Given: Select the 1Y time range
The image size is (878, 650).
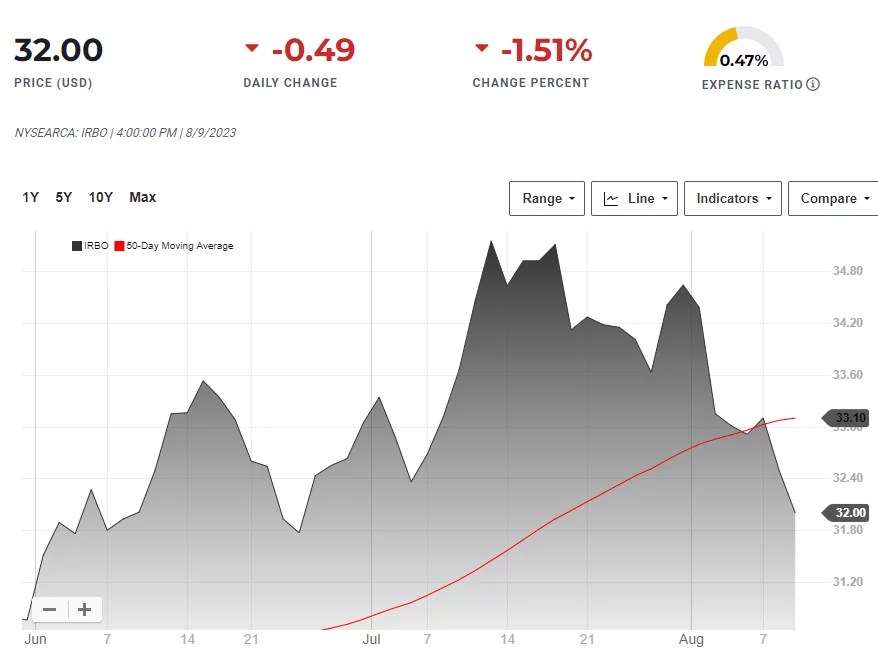Looking at the screenshot, I should [x=30, y=197].
